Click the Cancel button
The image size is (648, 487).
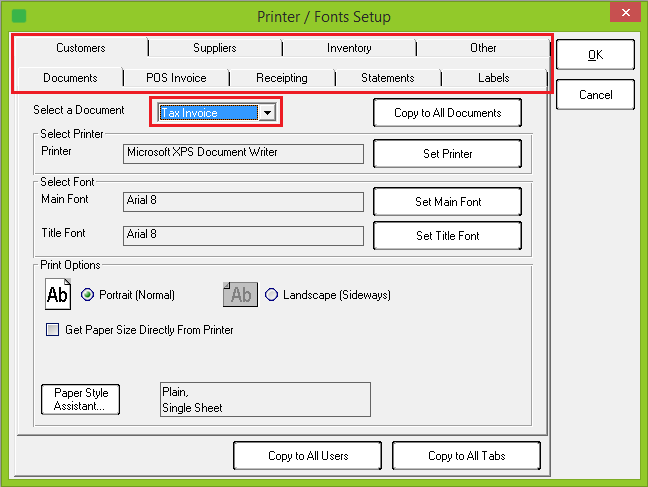coord(595,95)
